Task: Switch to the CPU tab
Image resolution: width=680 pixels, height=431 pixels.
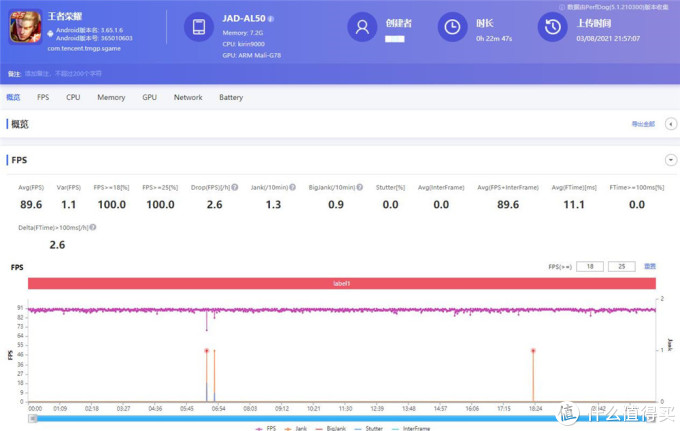Action: (x=73, y=97)
